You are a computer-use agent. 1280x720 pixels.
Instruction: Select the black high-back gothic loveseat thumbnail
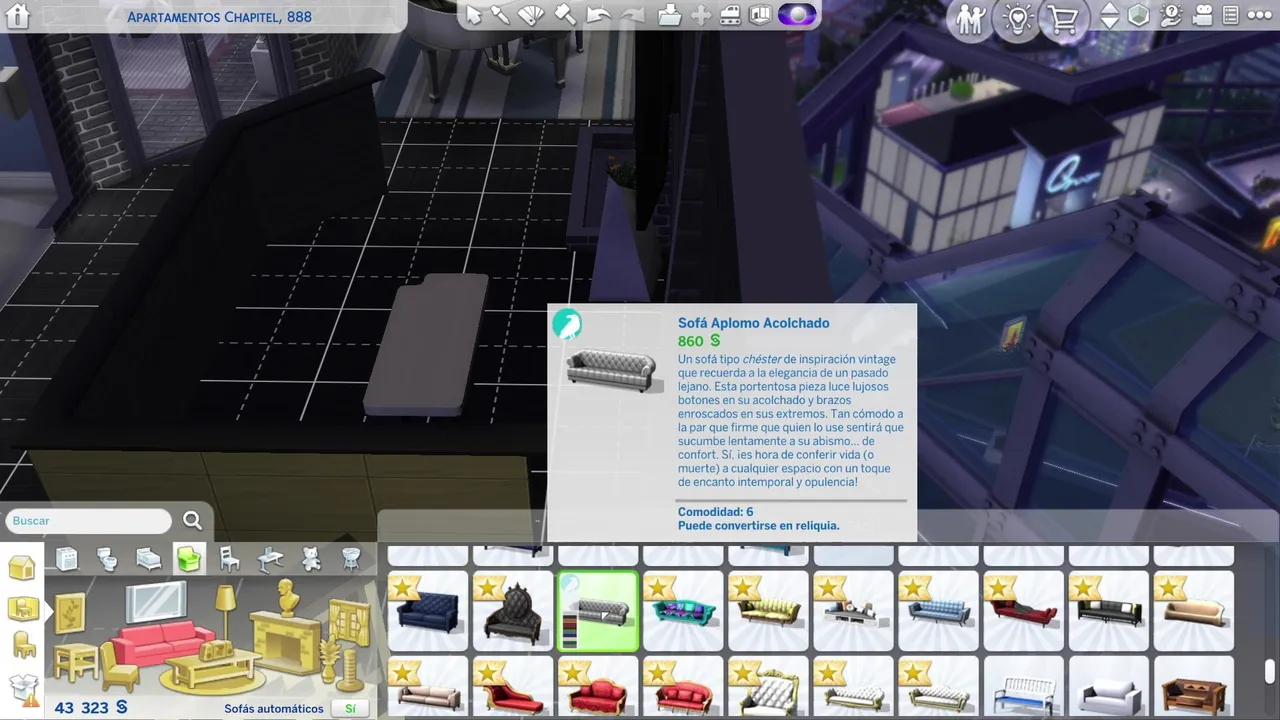coord(513,611)
